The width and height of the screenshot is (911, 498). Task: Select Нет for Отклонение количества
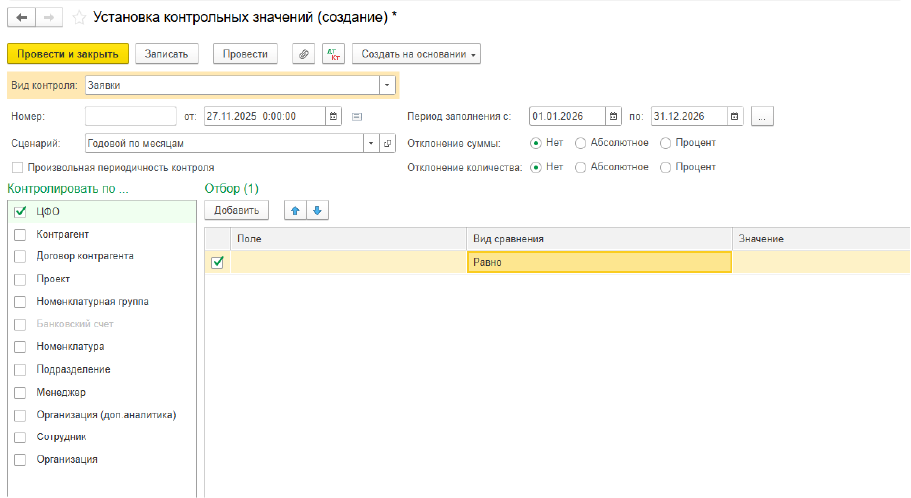click(x=536, y=167)
